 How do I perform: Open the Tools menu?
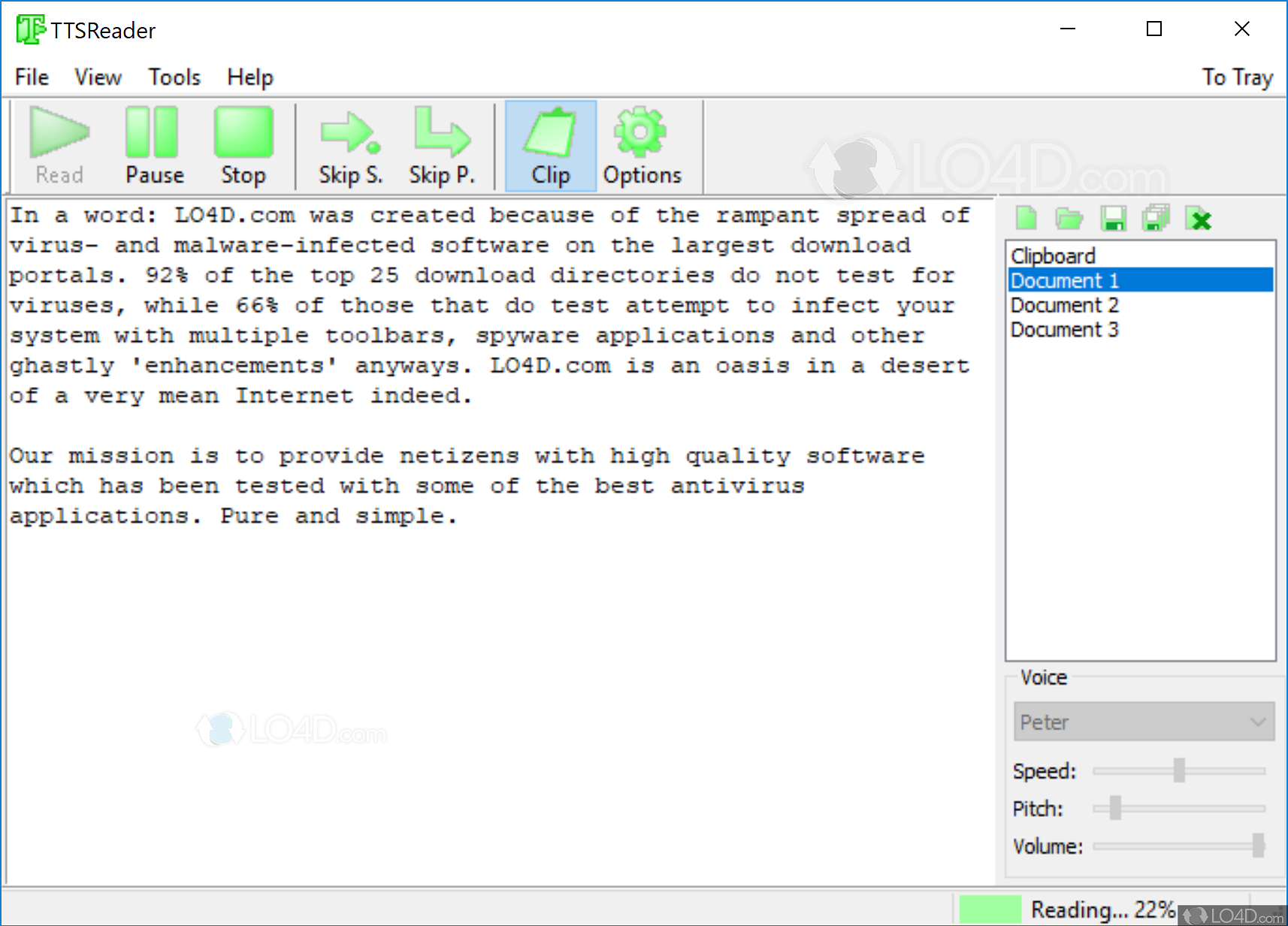[174, 77]
